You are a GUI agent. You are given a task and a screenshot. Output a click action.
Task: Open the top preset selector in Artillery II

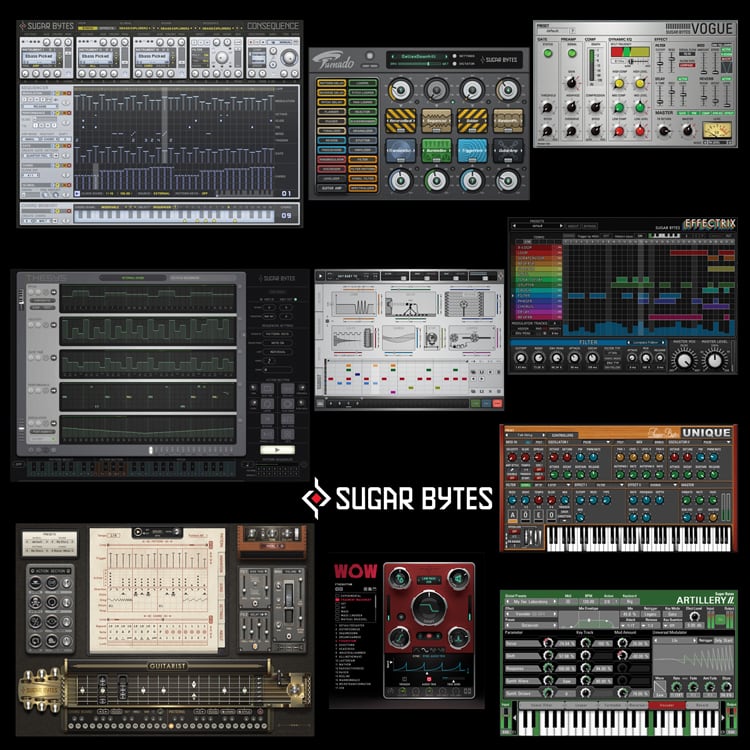pyautogui.click(x=531, y=602)
